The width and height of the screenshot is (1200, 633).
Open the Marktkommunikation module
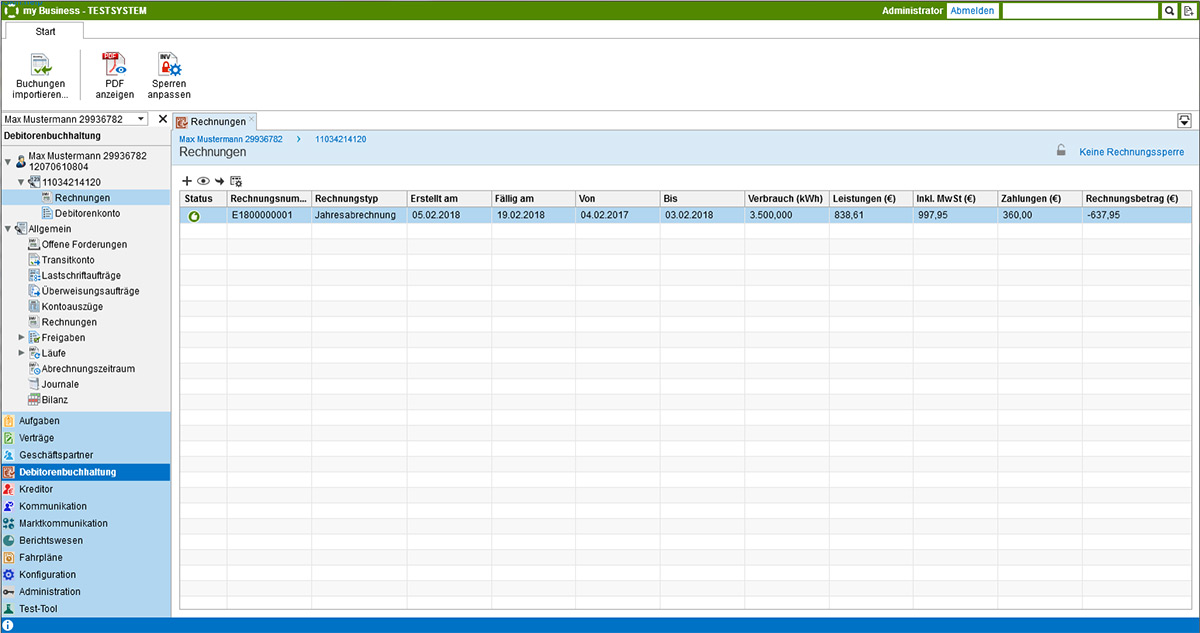85,523
